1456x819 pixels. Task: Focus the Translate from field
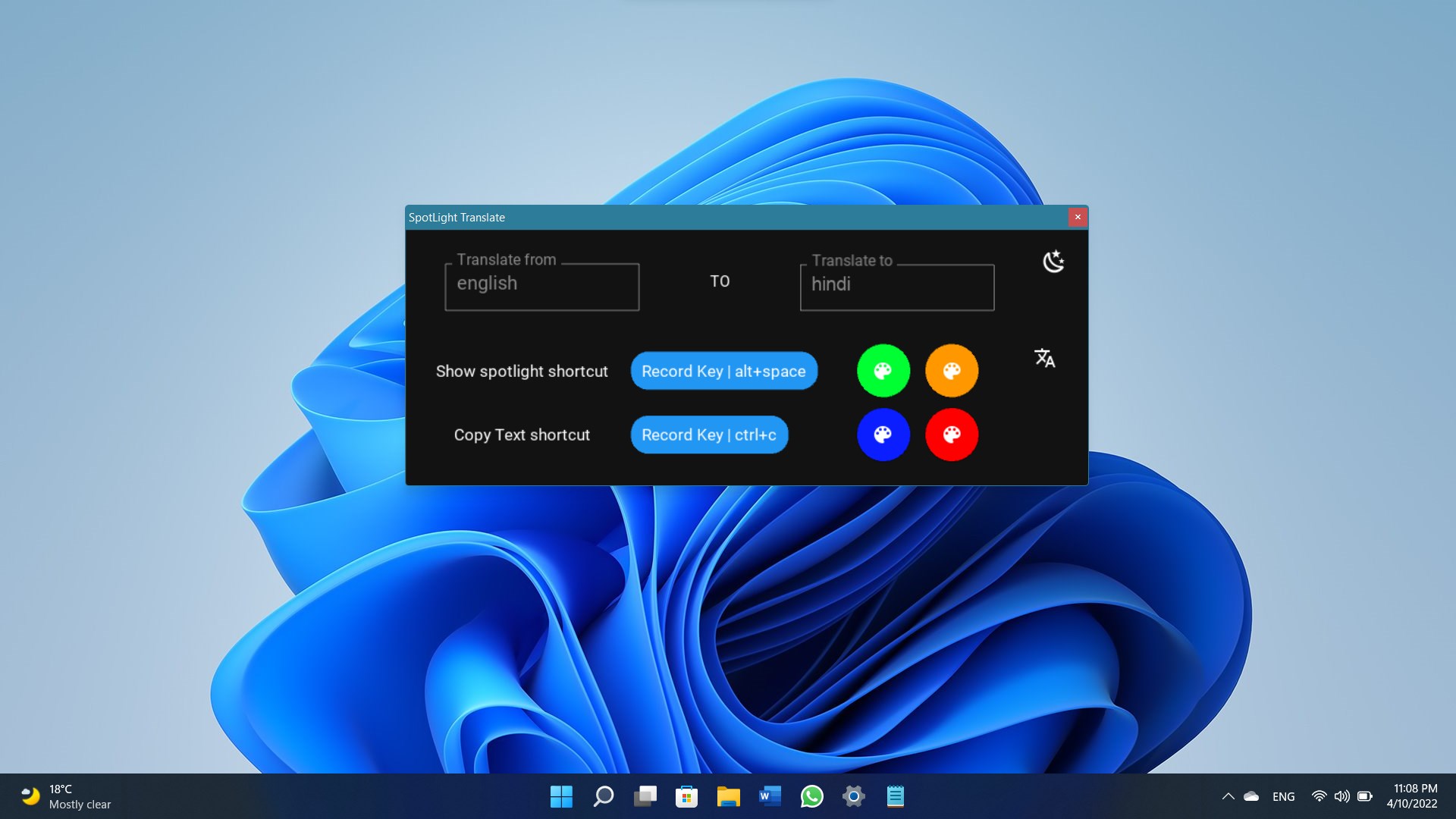click(542, 286)
